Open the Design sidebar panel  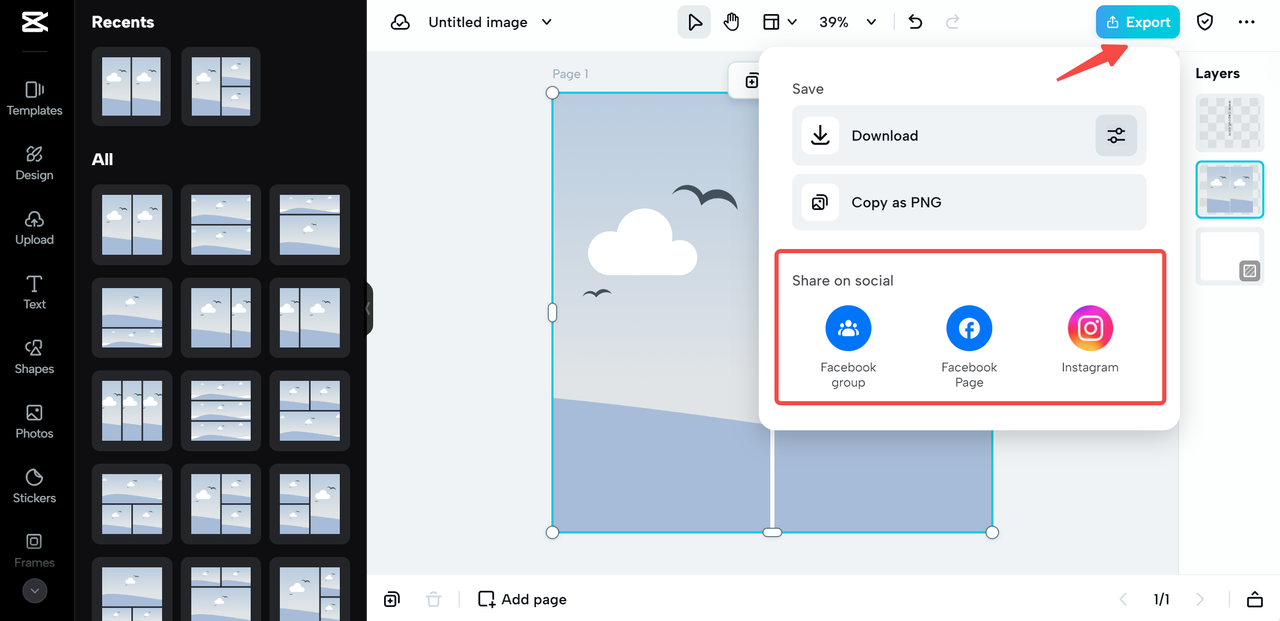(34, 163)
